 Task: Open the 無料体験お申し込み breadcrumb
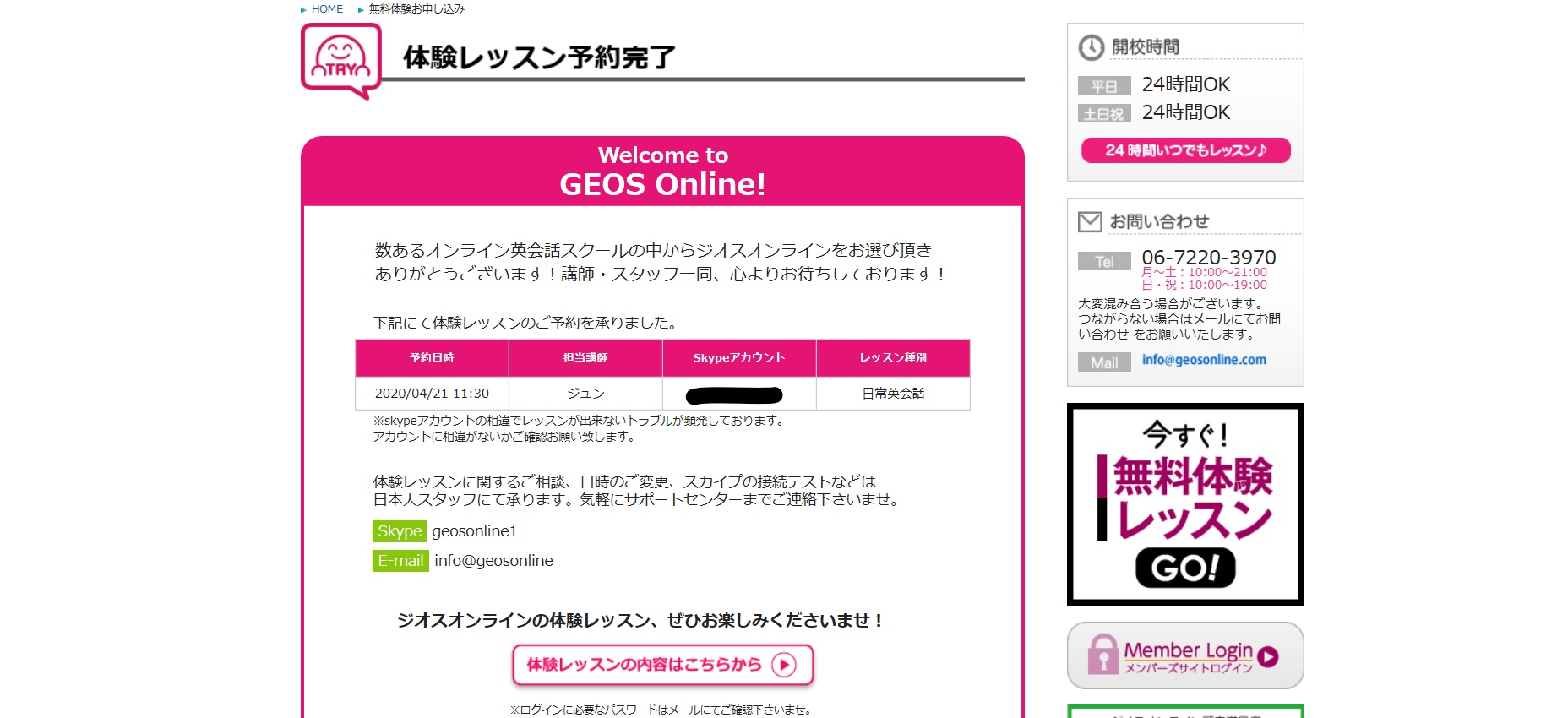tap(416, 9)
